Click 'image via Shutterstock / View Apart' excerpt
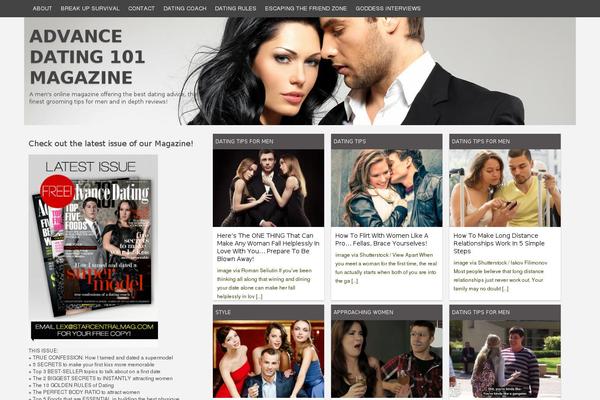 [x=386, y=268]
